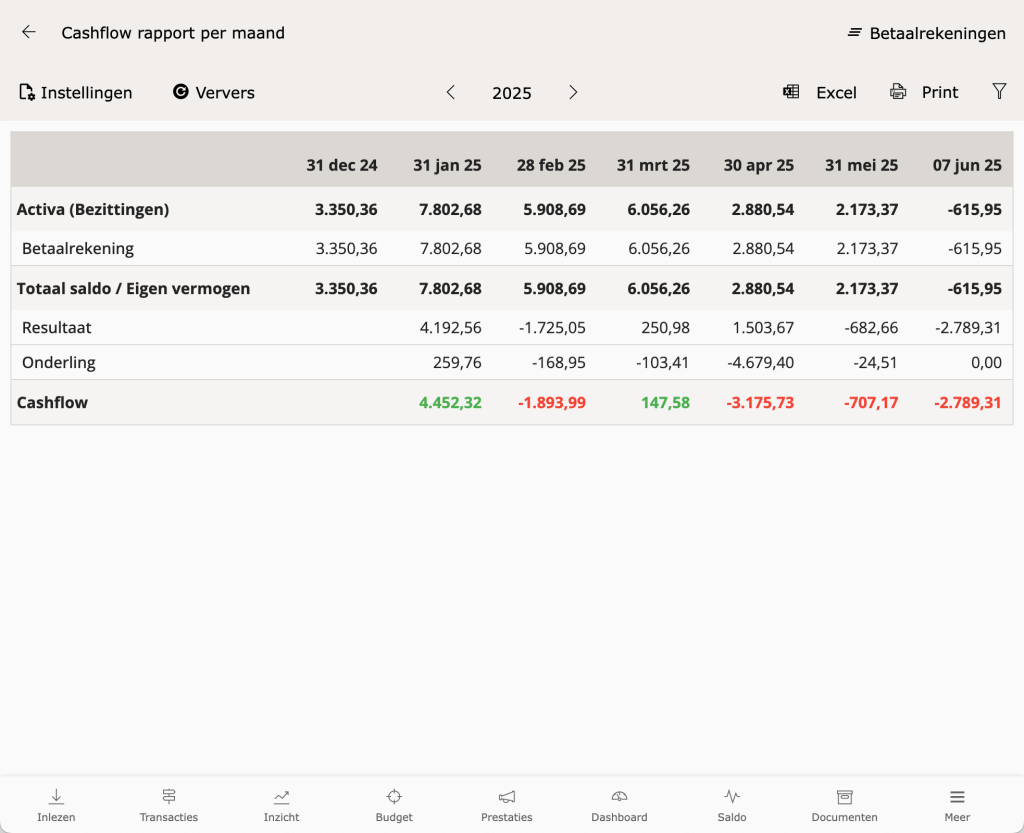Click the back arrow icon
The width and height of the screenshot is (1024, 833).
coord(29,32)
